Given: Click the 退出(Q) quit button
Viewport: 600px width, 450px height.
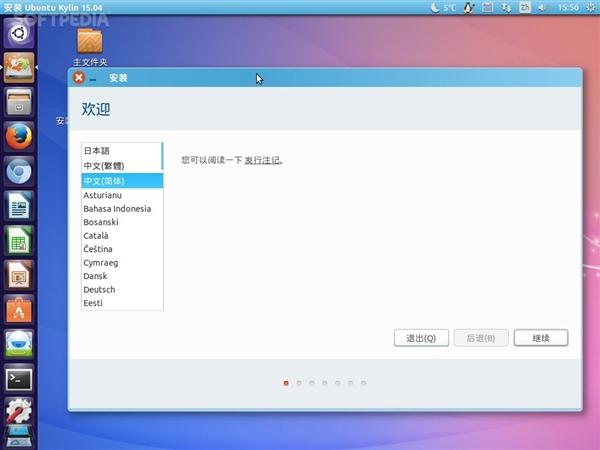Looking at the screenshot, I should tap(421, 338).
